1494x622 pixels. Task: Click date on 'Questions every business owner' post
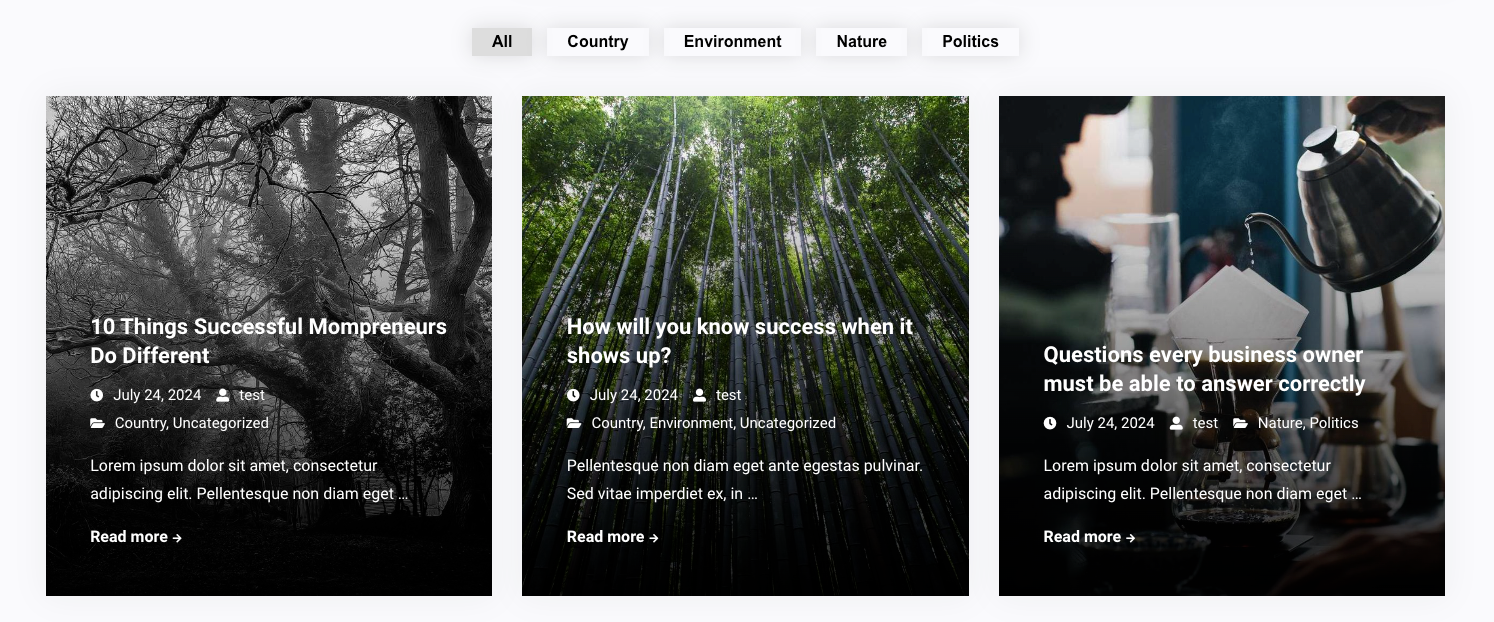click(1111, 423)
